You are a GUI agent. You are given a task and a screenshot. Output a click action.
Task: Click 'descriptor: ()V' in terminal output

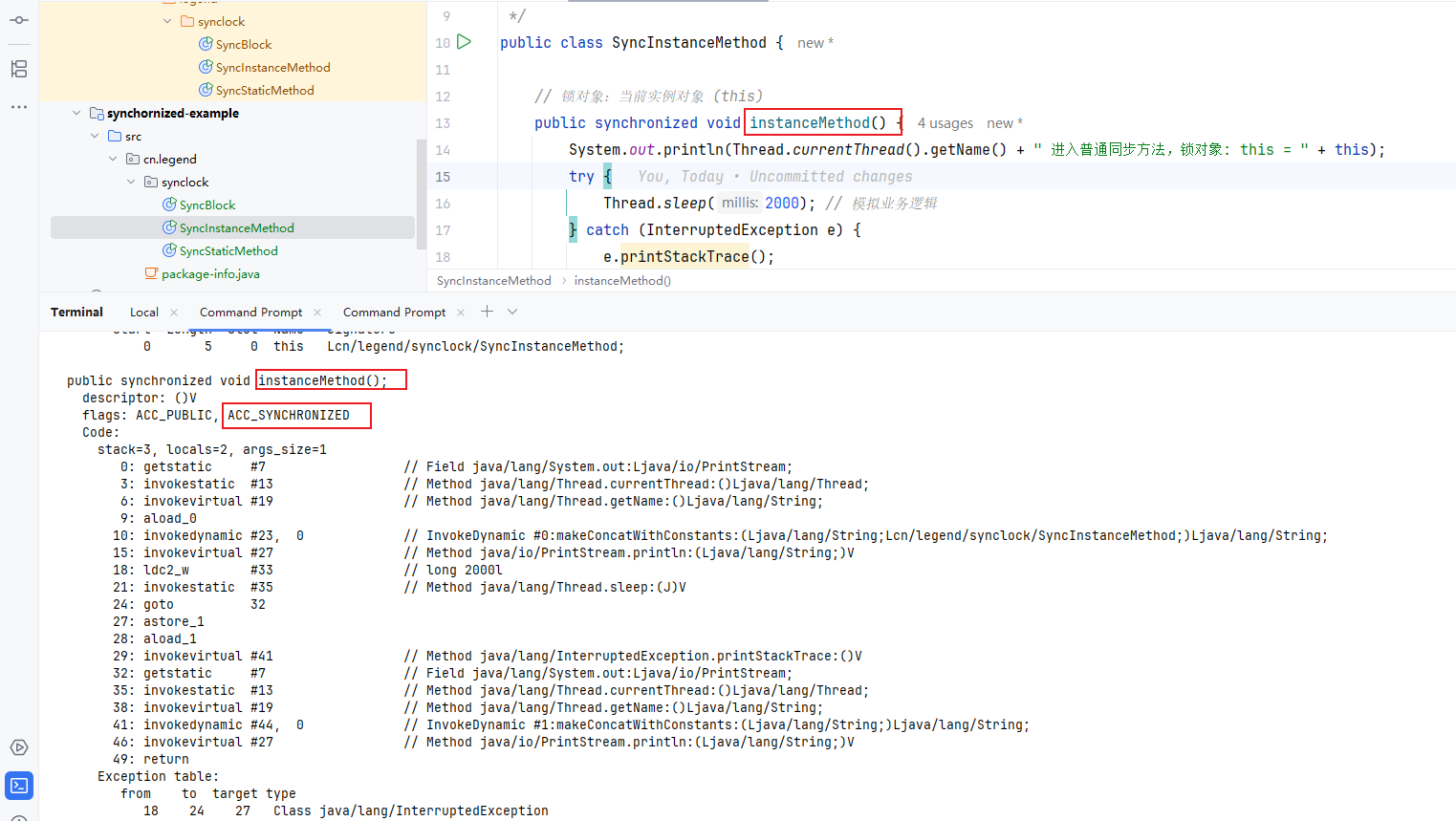click(x=140, y=398)
